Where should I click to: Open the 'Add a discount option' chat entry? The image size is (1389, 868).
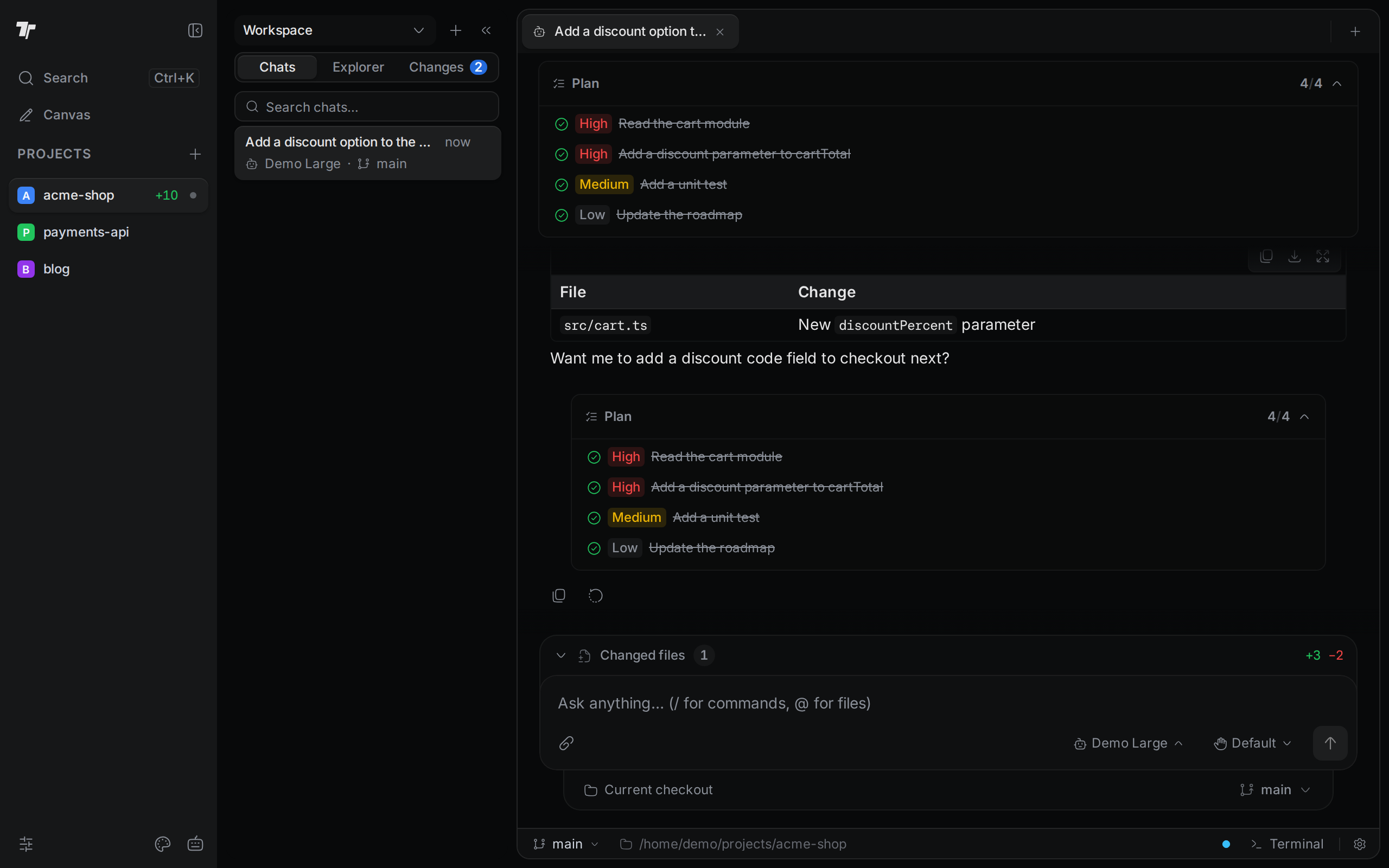coord(367,152)
